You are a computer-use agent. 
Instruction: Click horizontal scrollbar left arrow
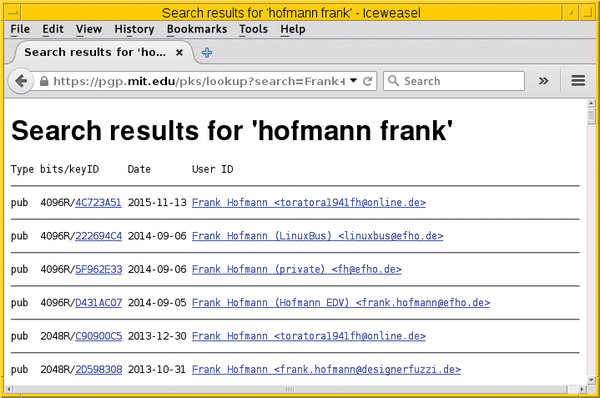tap(8, 389)
